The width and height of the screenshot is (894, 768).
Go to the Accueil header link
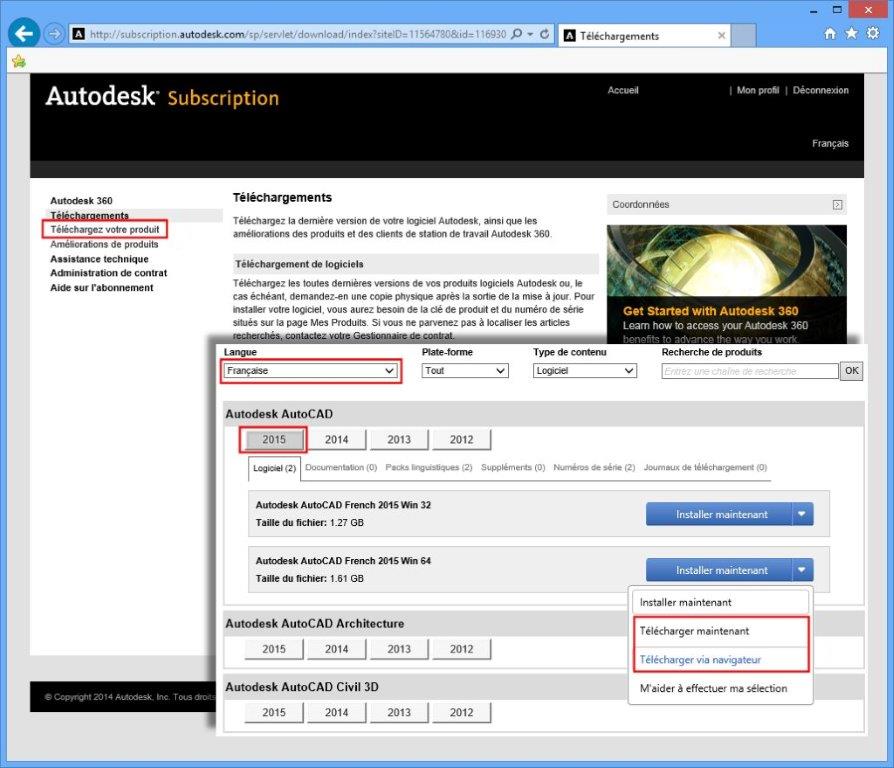point(623,90)
